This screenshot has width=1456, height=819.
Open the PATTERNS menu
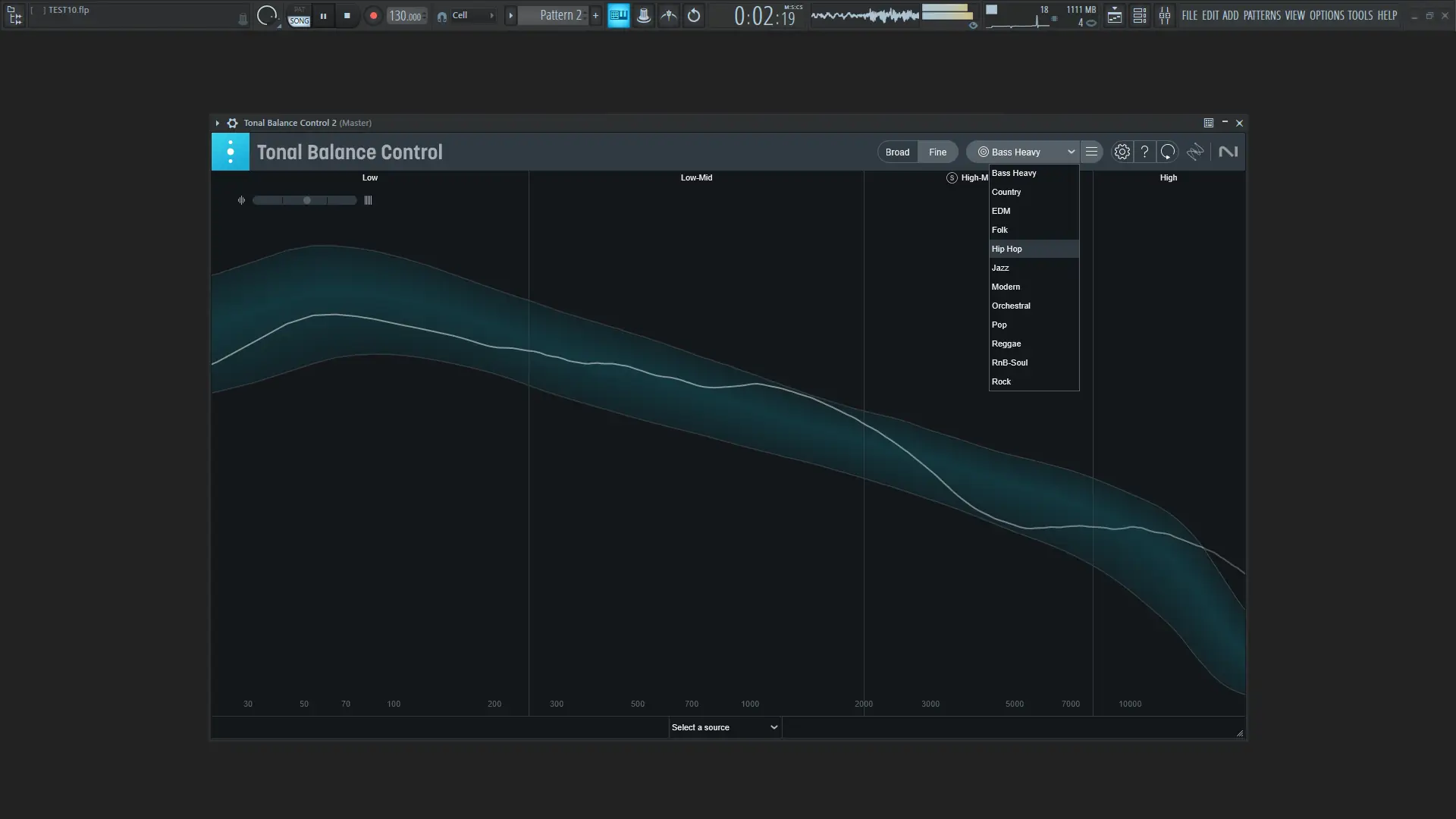[1261, 15]
